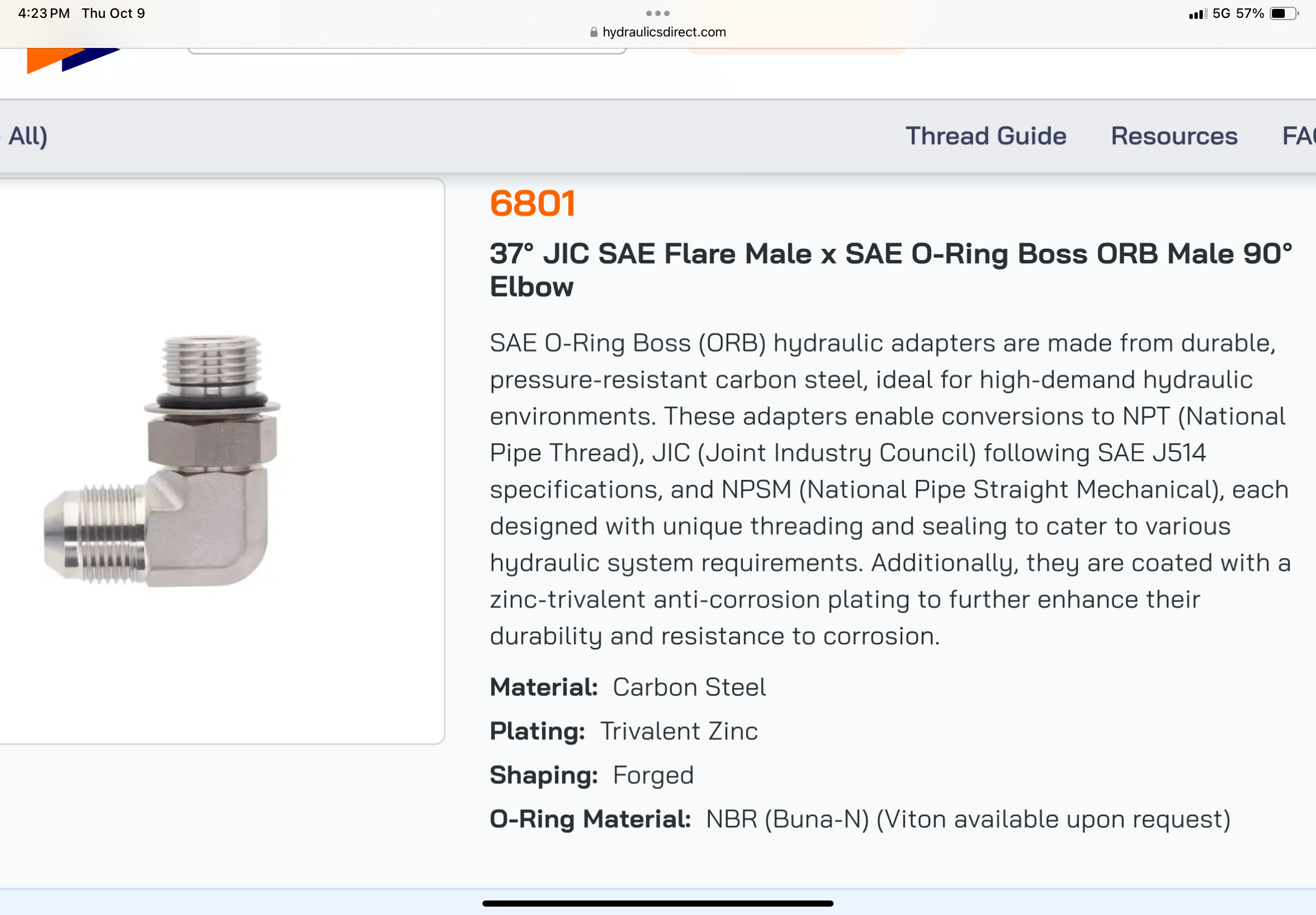The width and height of the screenshot is (1316, 915).
Task: Tap the cellular signal bars icon
Action: click(x=1197, y=14)
